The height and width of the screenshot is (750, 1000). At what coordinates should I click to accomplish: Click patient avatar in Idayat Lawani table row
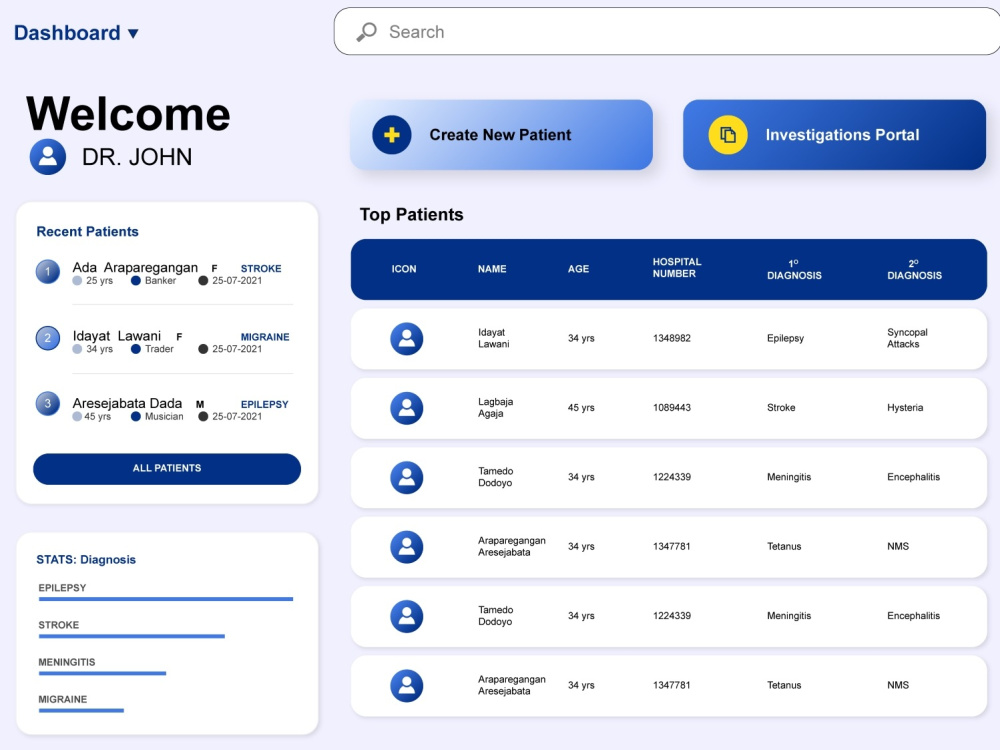click(407, 339)
